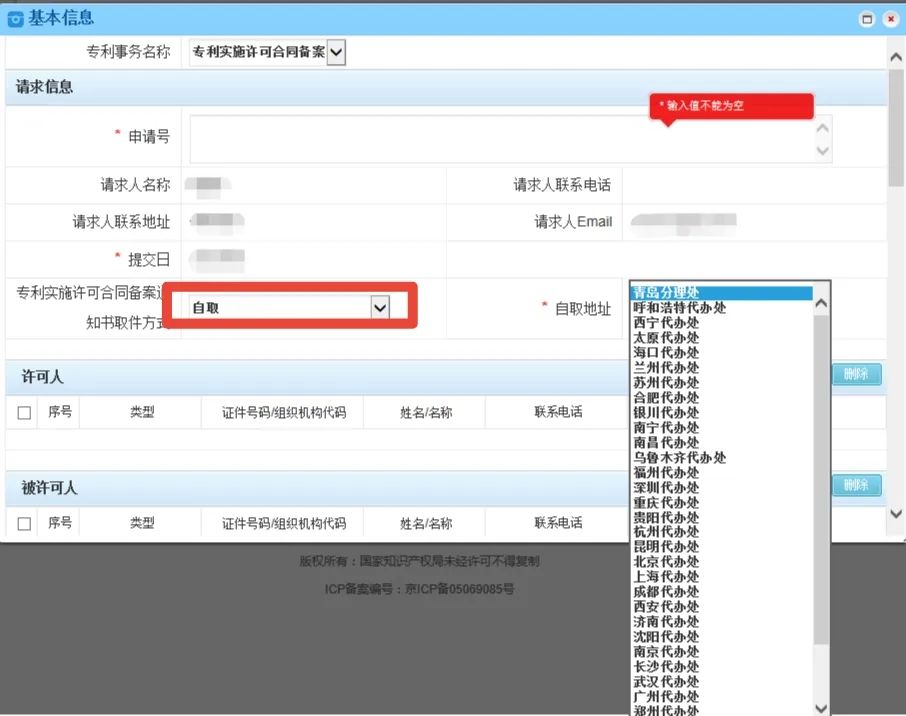Viewport: 906px width, 716px height.
Task: Choose 沈阳代办处 option
Action: 722,637
